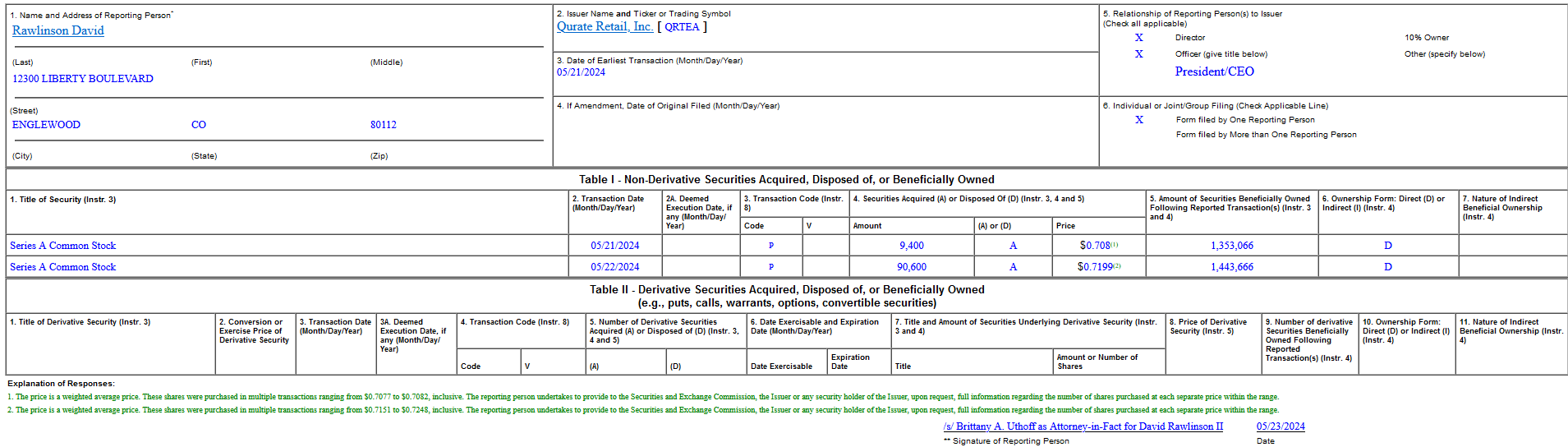Click the 05/22/2024 transaction date cell
The image size is (1568, 447).
614,267
